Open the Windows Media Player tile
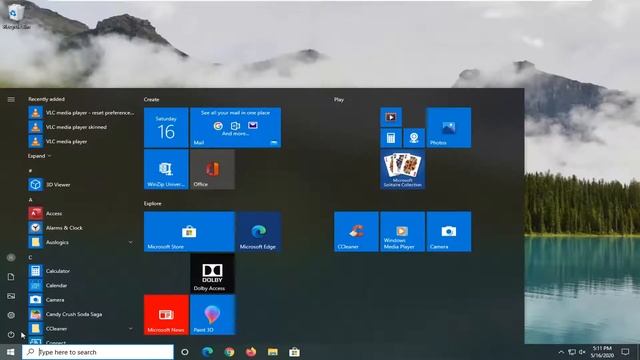The image size is (640, 360). pyautogui.click(x=402, y=231)
